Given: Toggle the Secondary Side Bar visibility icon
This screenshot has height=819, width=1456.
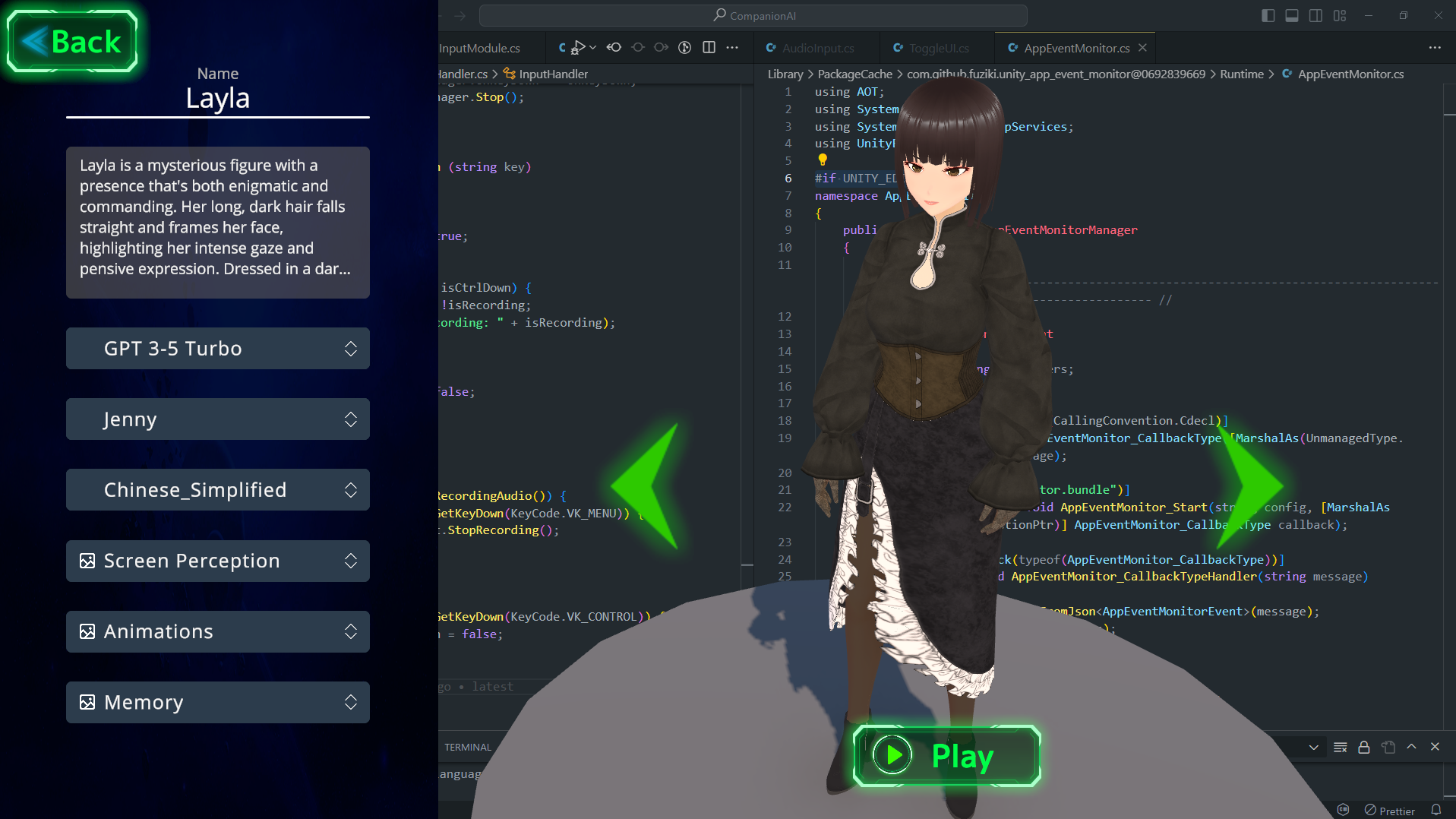Looking at the screenshot, I should (x=1315, y=15).
